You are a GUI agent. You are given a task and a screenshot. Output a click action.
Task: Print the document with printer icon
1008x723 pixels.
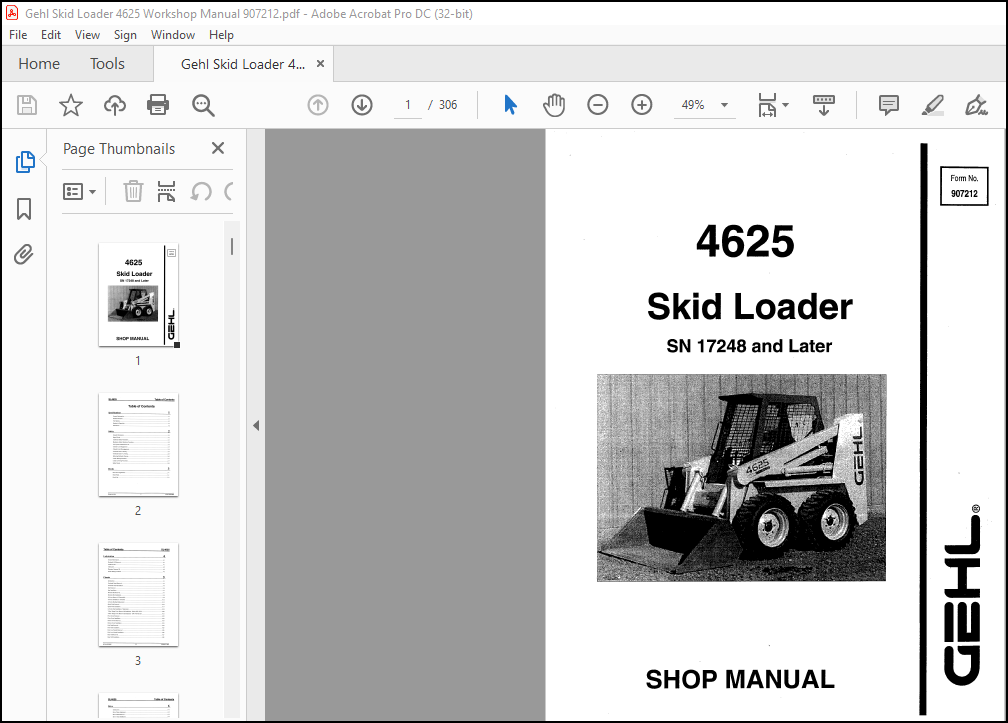pyautogui.click(x=158, y=105)
